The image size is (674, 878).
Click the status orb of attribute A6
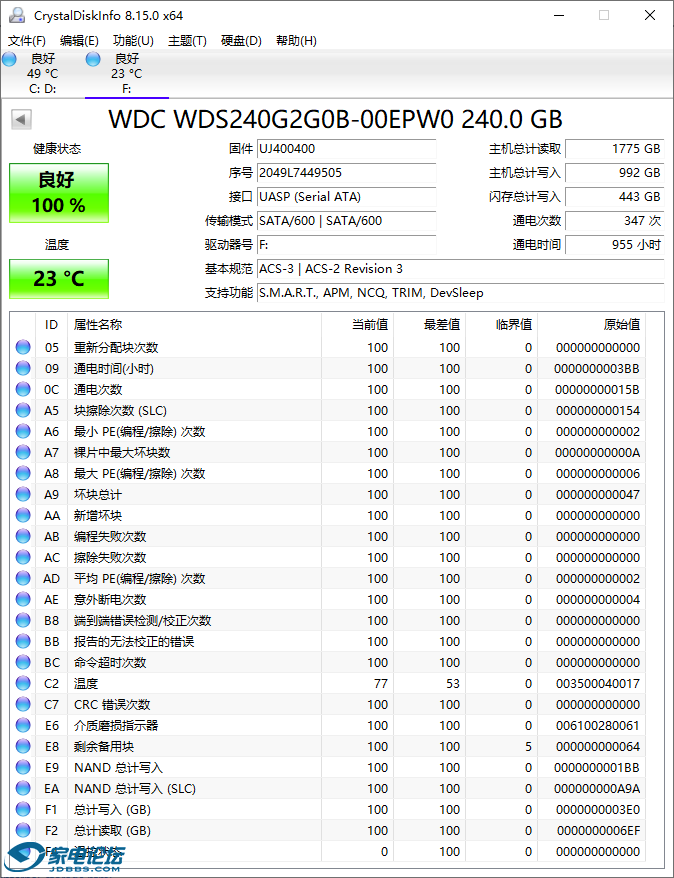pos(23,432)
